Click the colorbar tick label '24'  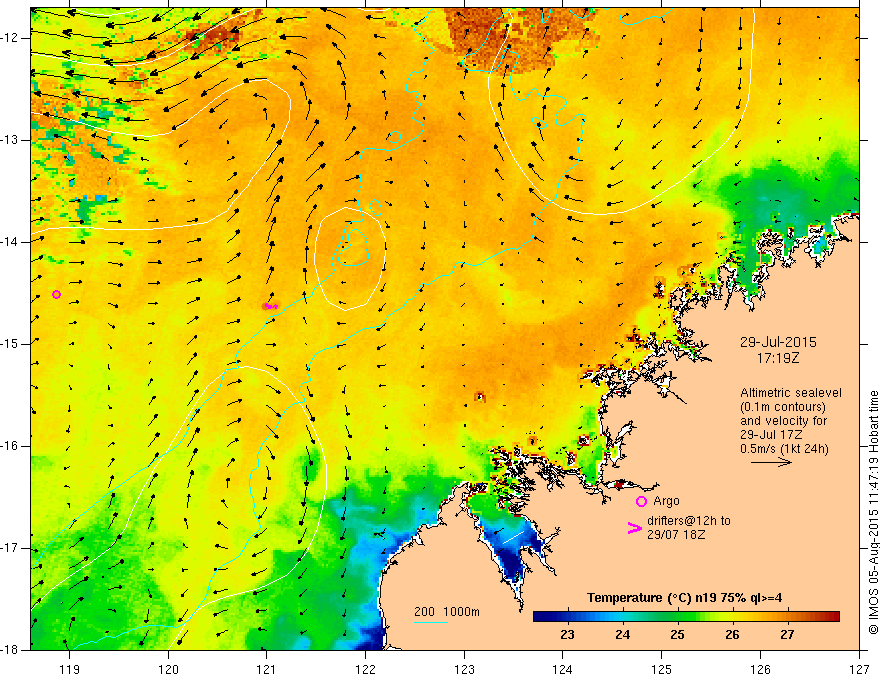(622, 635)
